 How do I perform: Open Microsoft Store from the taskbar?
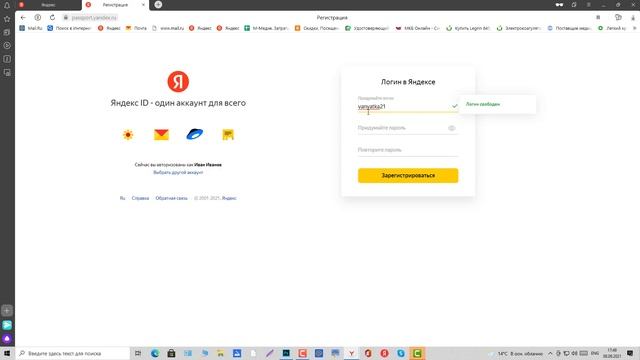[171, 353]
